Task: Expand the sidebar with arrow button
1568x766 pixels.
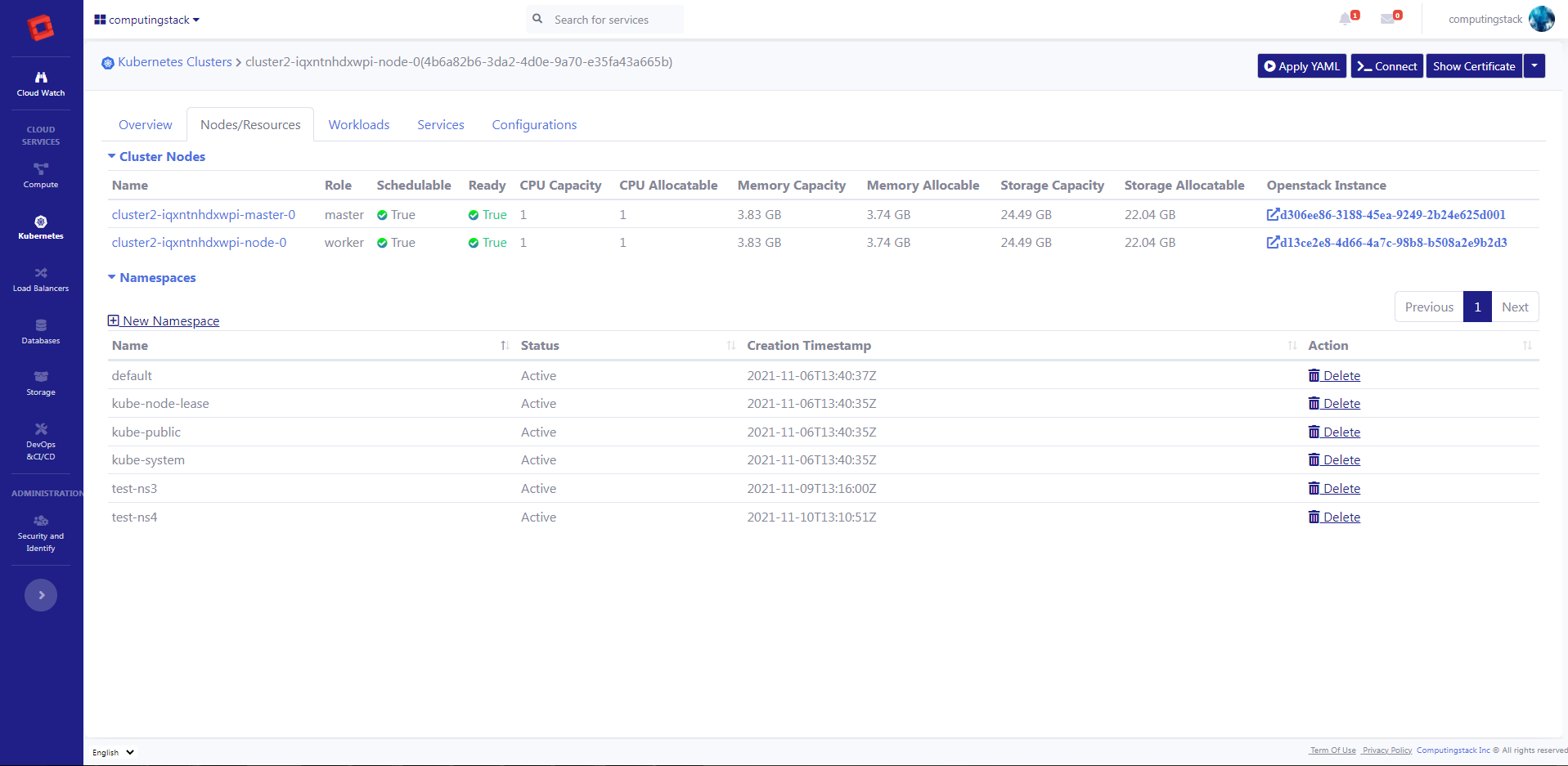Action: (x=41, y=595)
